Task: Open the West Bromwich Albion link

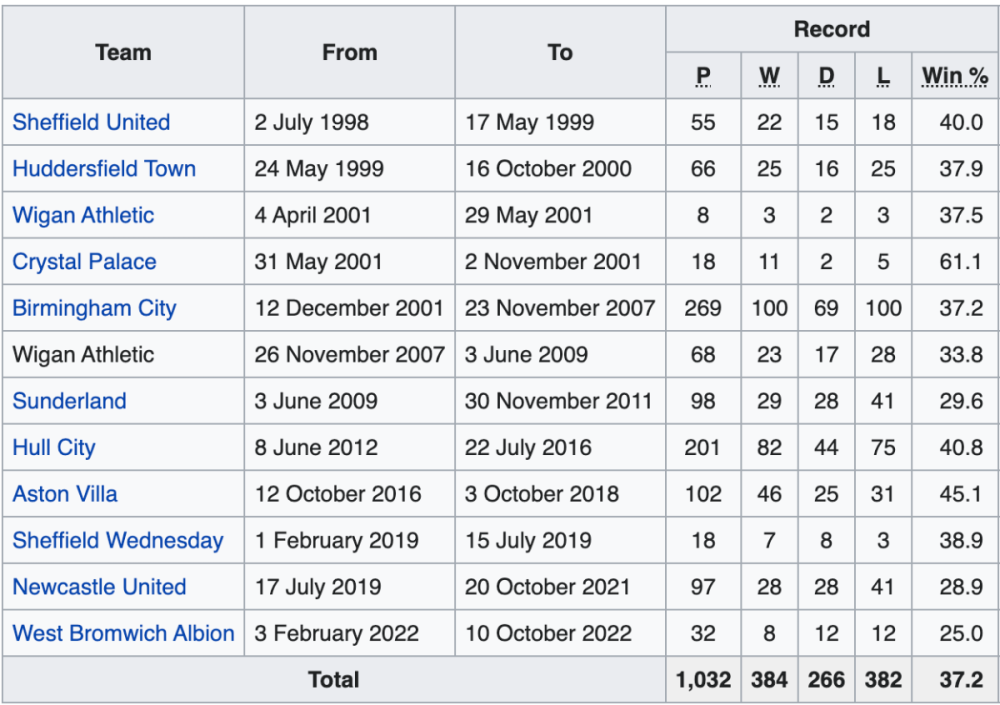Action: 123,633
